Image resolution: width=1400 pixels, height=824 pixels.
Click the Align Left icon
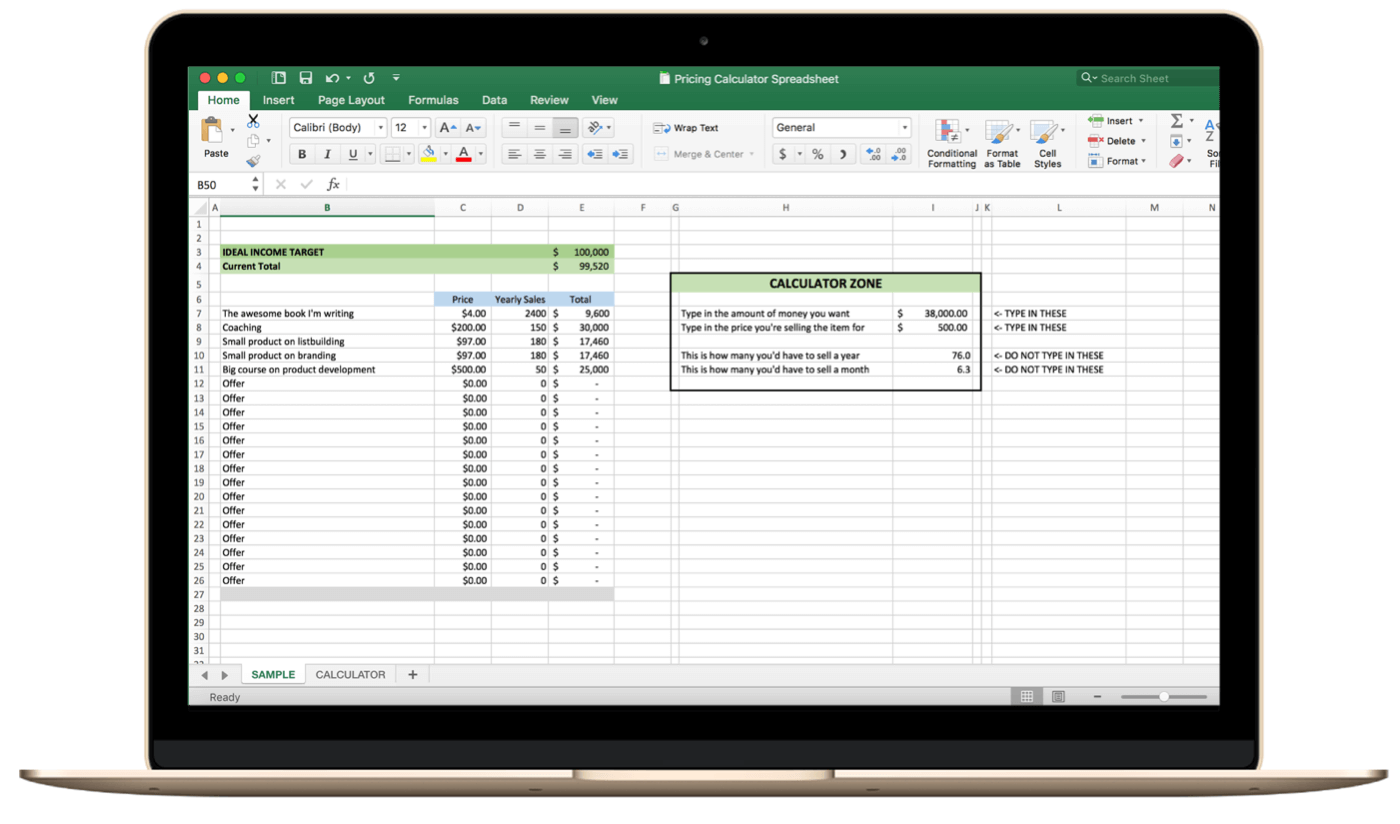tap(514, 154)
